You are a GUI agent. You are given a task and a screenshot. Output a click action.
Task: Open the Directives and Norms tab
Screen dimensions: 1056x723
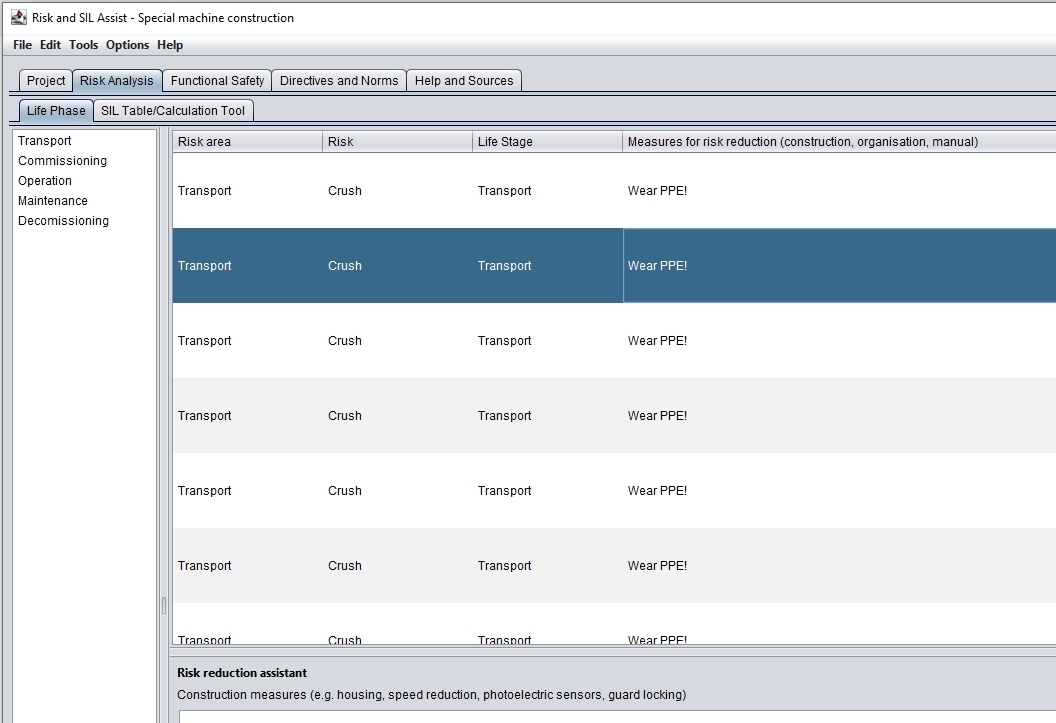point(339,81)
